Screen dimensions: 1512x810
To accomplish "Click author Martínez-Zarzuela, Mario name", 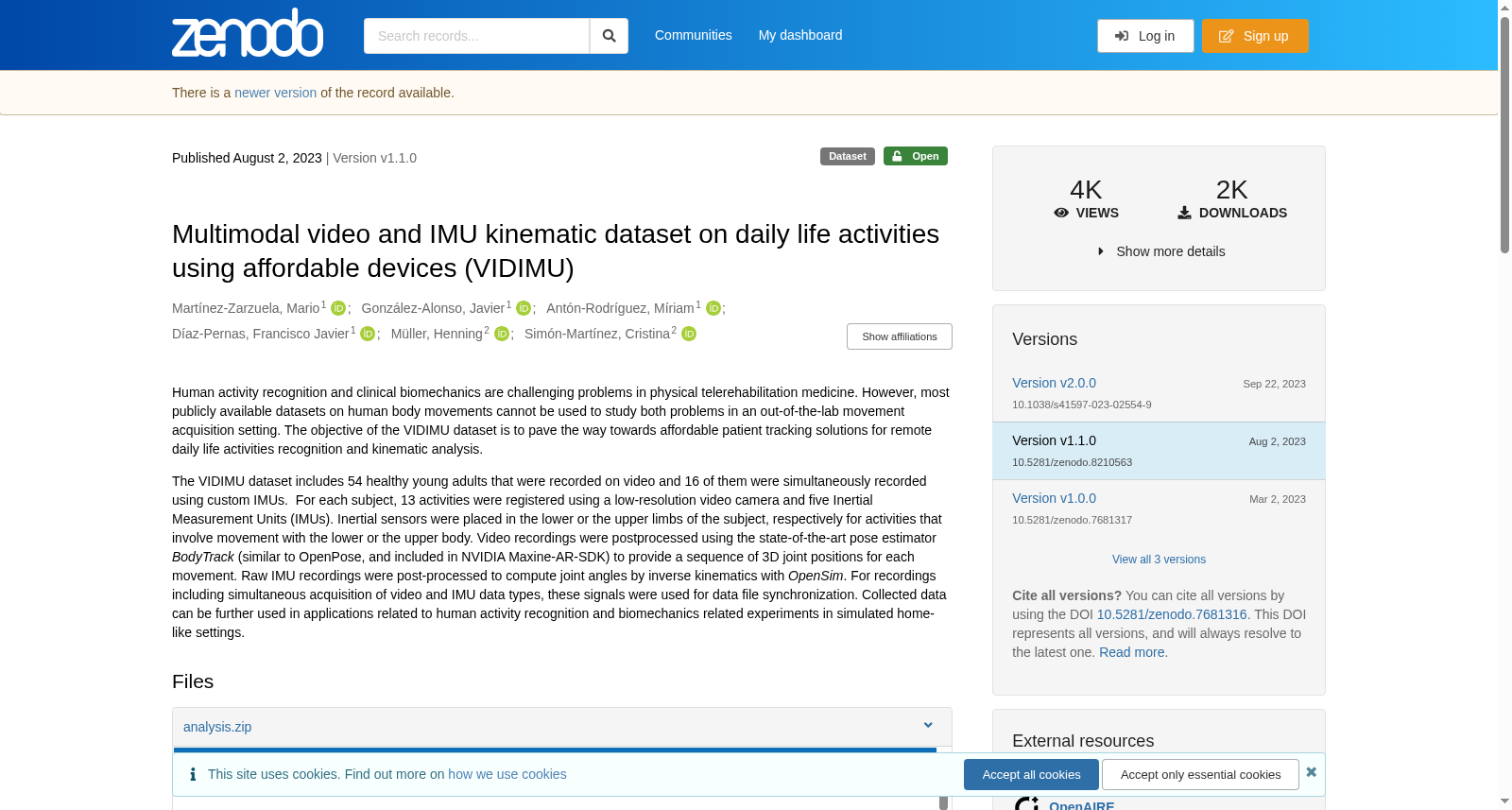I will tap(246, 308).
